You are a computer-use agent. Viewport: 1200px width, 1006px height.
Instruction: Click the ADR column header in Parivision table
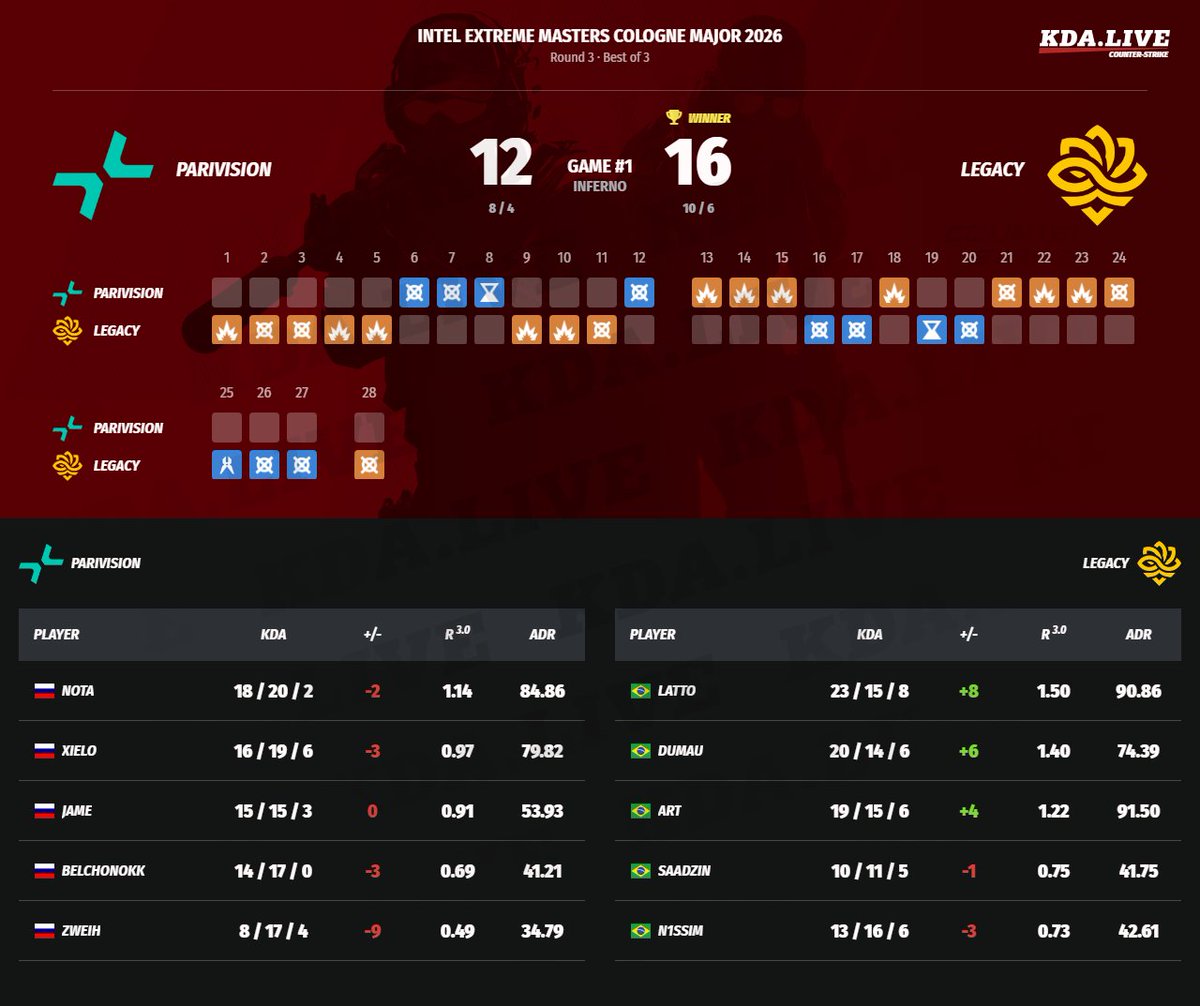542,635
